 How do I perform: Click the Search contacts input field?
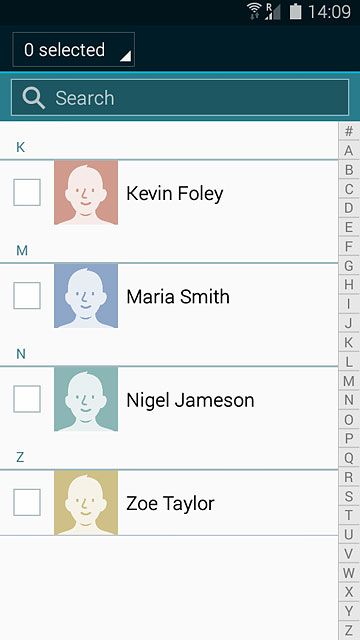(x=180, y=98)
